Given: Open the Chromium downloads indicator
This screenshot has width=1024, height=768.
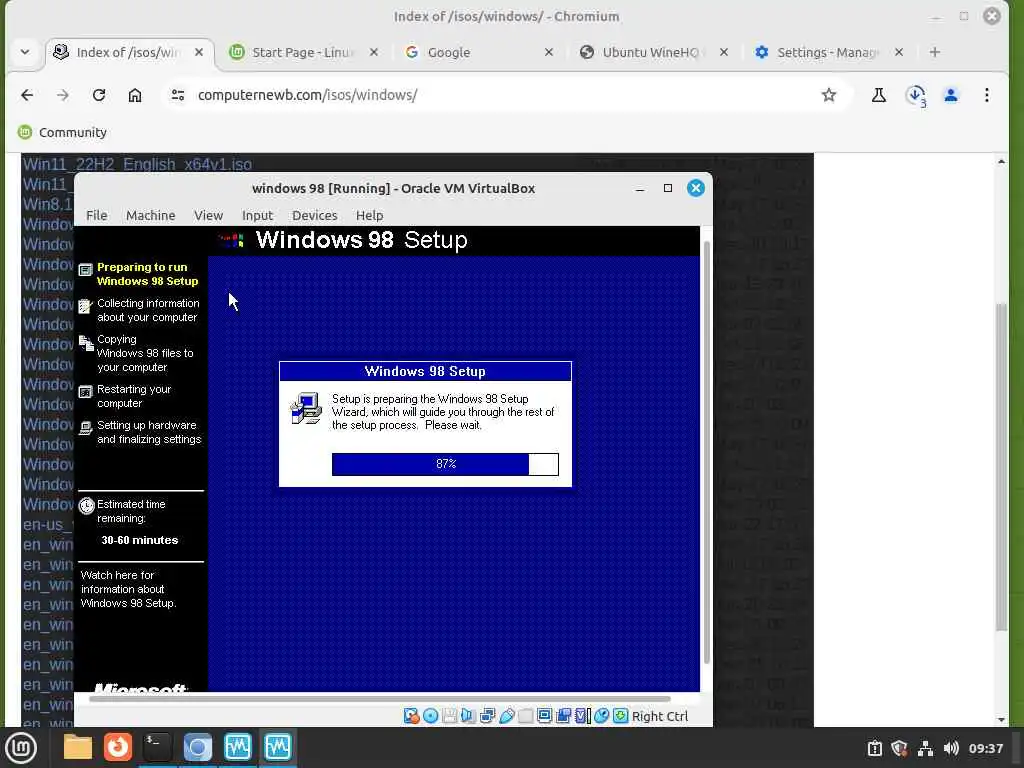Looking at the screenshot, I should pyautogui.click(x=916, y=95).
